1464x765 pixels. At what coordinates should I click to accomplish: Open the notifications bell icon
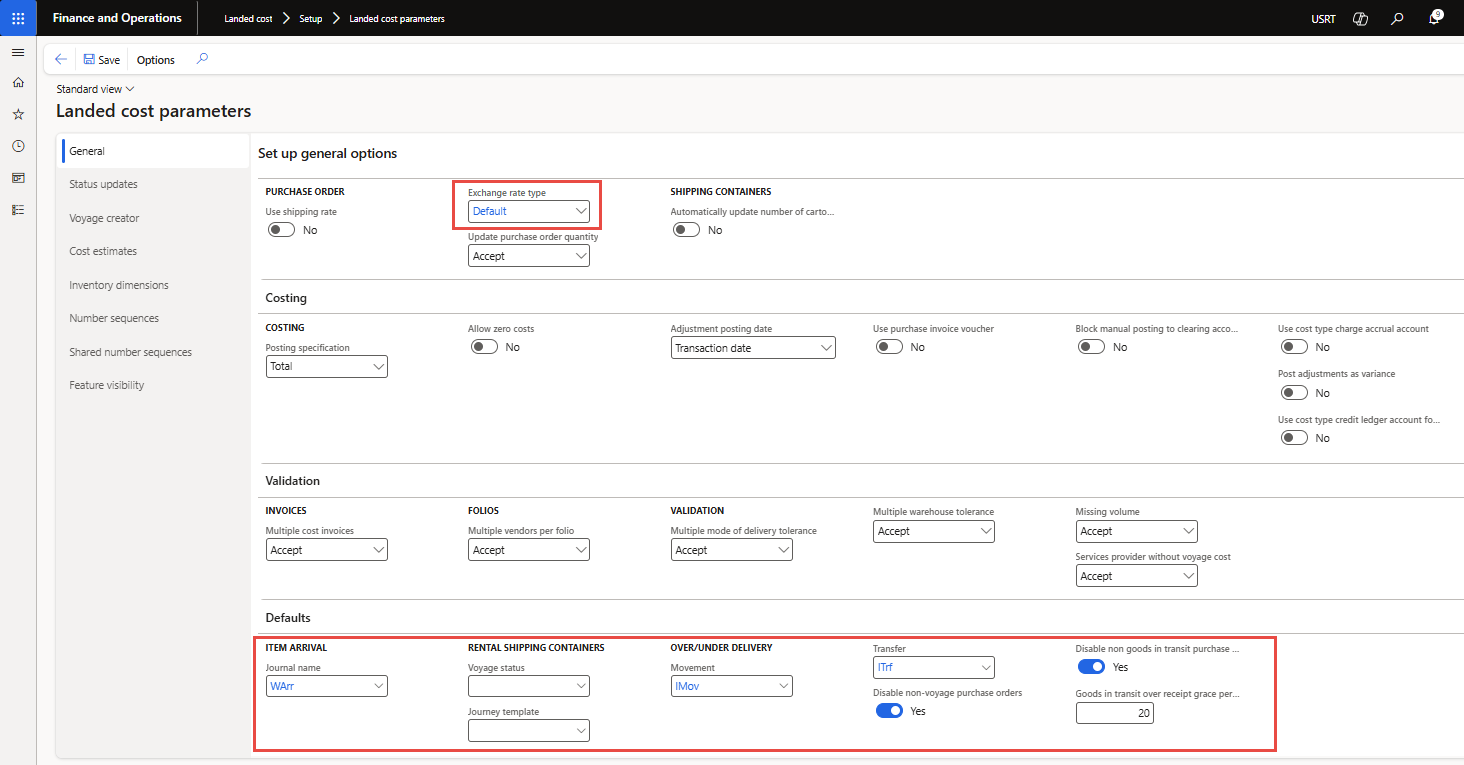point(1434,19)
